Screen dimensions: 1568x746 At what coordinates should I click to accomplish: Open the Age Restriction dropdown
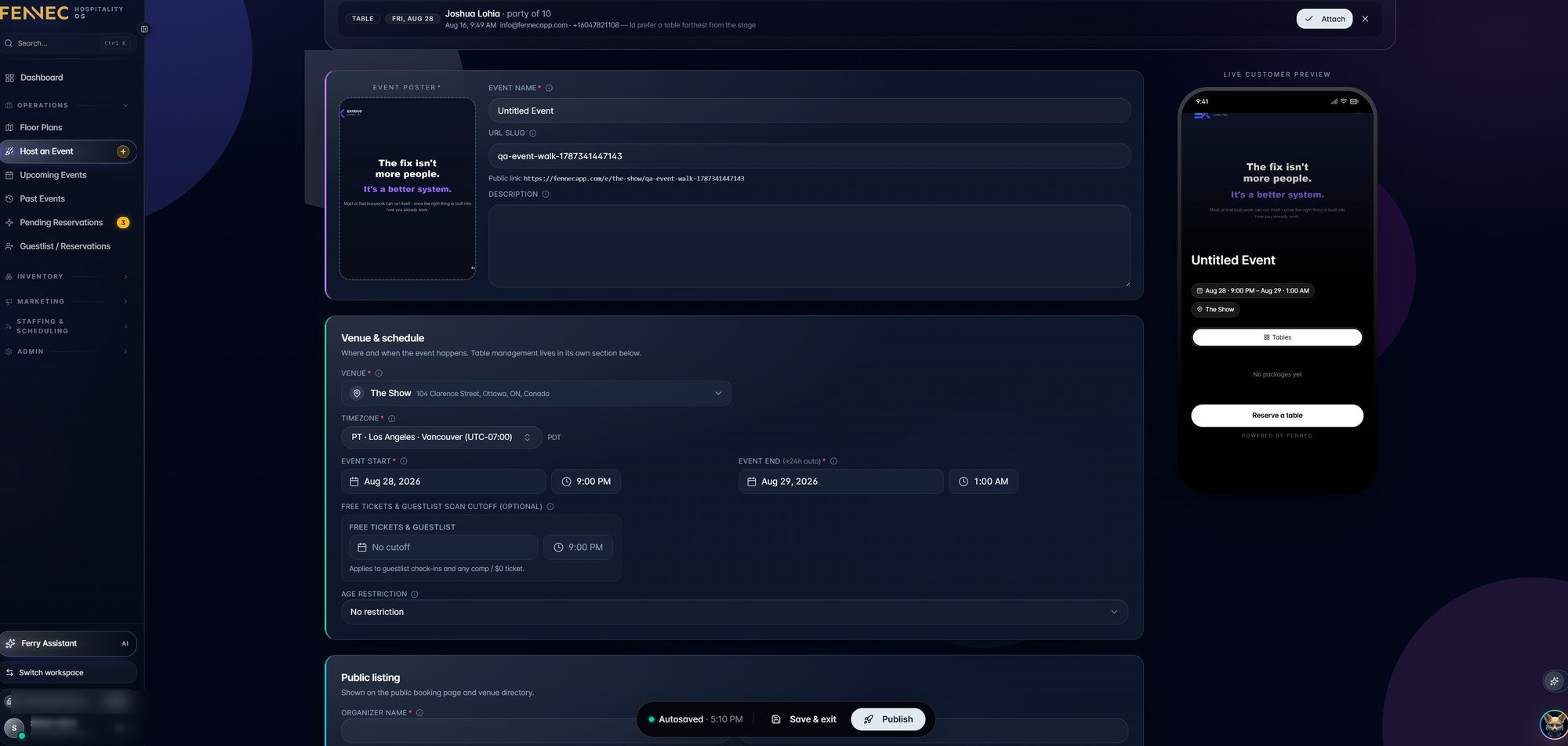coord(734,612)
